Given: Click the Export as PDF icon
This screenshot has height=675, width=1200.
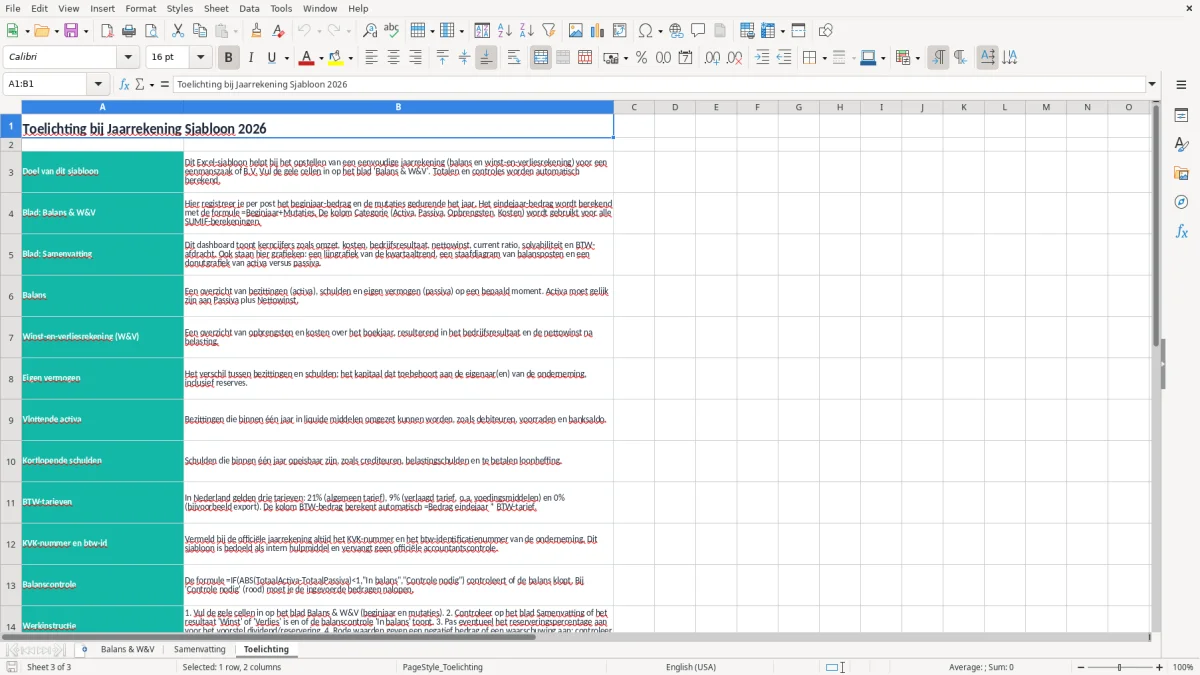Looking at the screenshot, I should pos(107,31).
